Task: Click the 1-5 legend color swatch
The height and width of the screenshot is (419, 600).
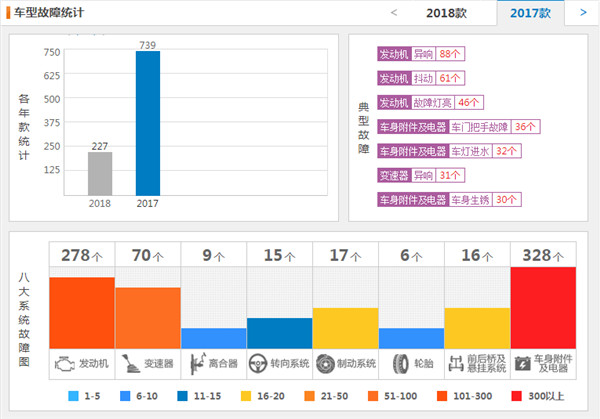Action: [x=73, y=396]
